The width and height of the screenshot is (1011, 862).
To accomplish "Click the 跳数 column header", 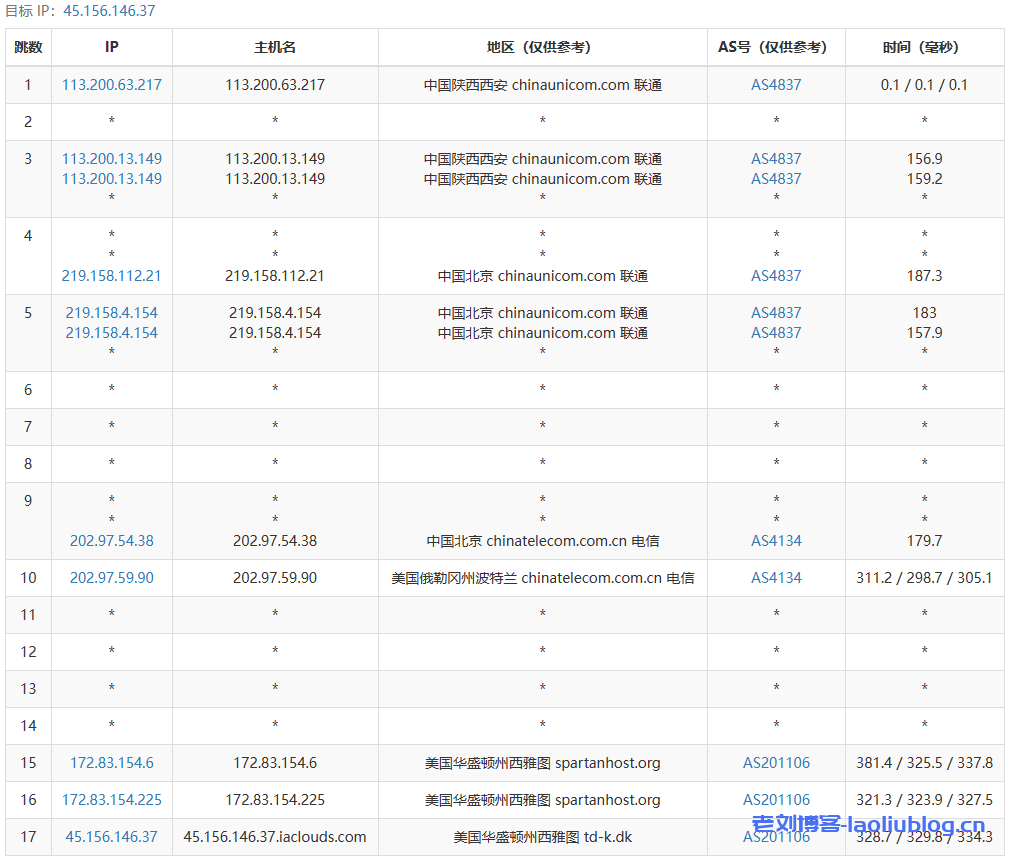I will point(28,47).
